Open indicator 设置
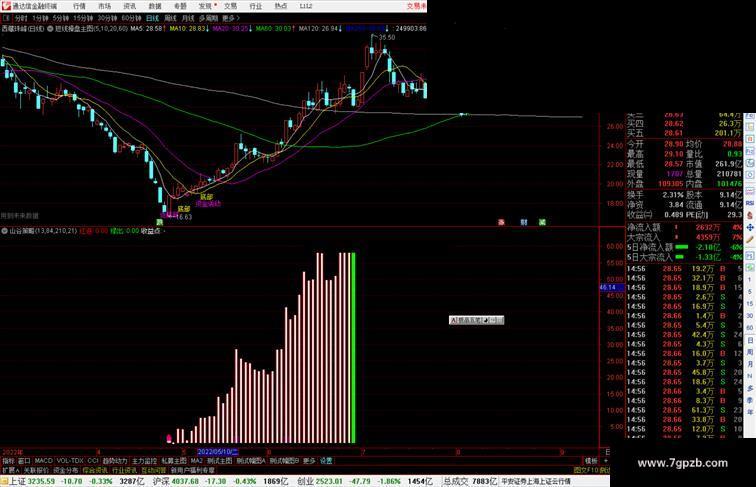The height and width of the screenshot is (487, 756). click(x=326, y=461)
